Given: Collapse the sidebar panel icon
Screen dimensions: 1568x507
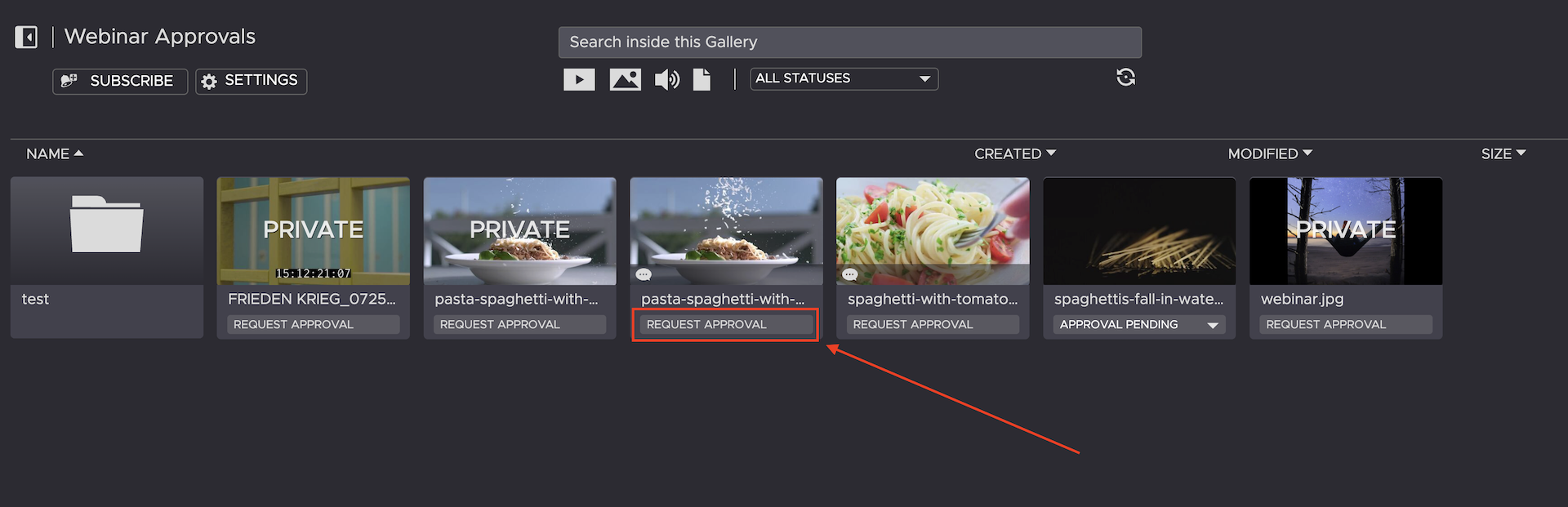Looking at the screenshot, I should coord(26,38).
